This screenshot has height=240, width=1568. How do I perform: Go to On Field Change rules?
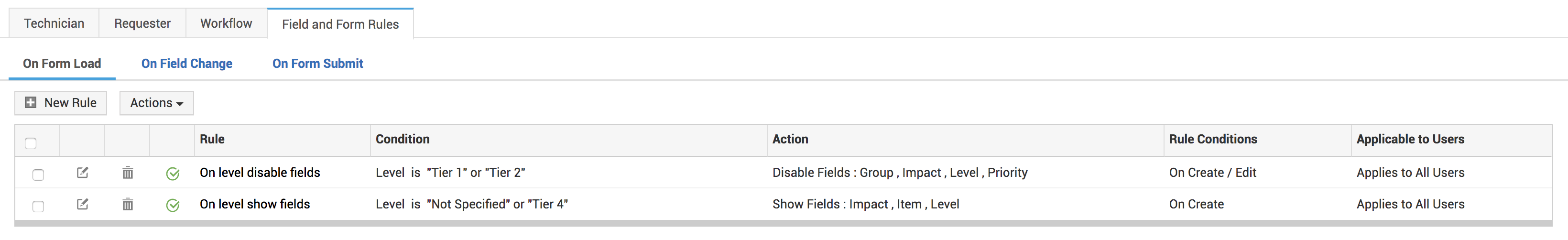pyautogui.click(x=187, y=64)
